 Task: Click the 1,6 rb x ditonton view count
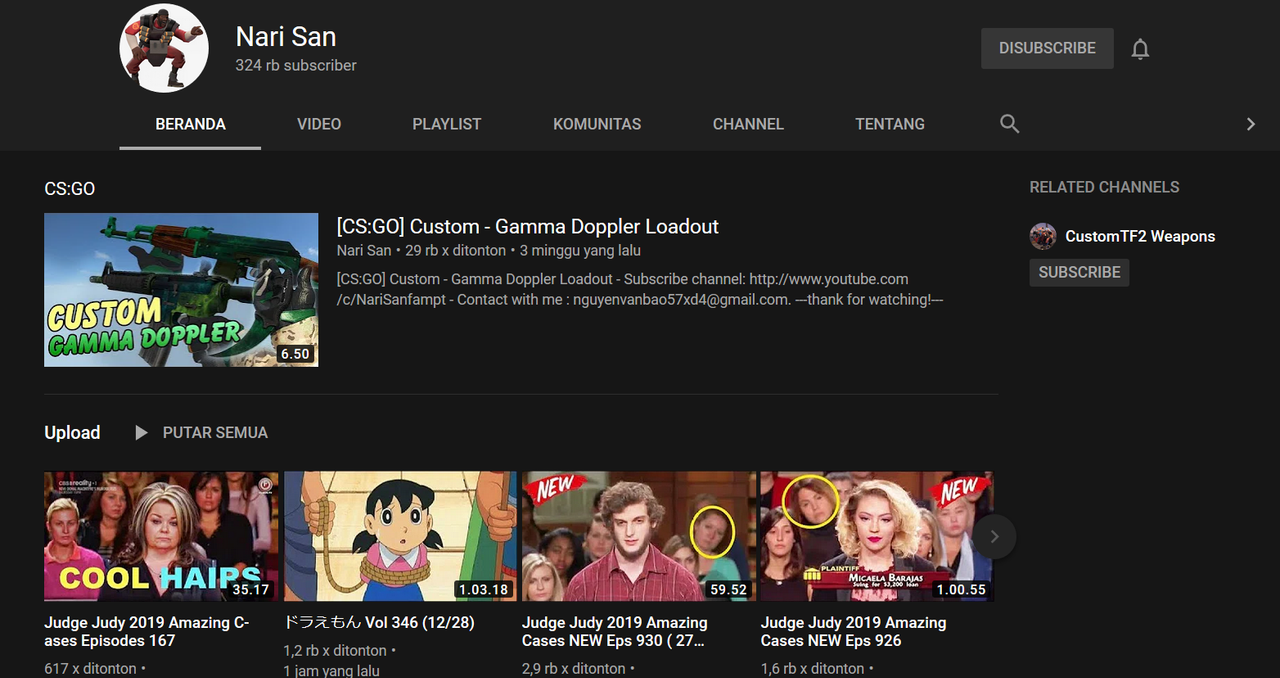[x=813, y=668]
